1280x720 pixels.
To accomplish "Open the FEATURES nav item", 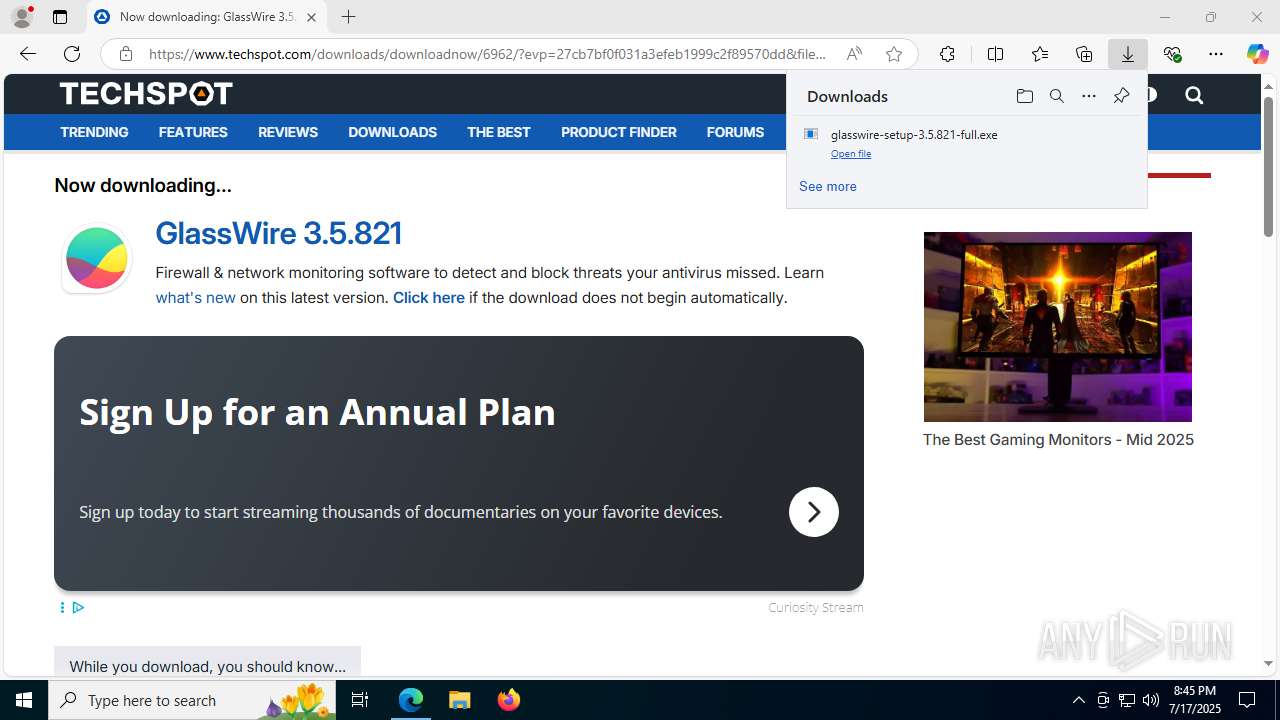I will 193,132.
